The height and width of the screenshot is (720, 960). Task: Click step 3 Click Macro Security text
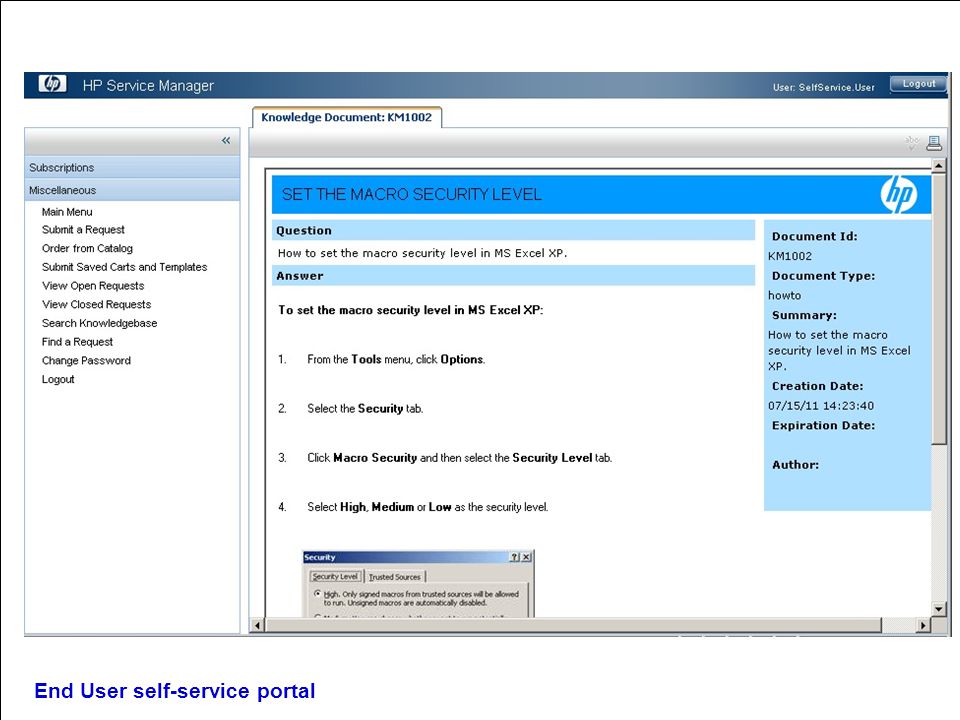[x=459, y=458]
